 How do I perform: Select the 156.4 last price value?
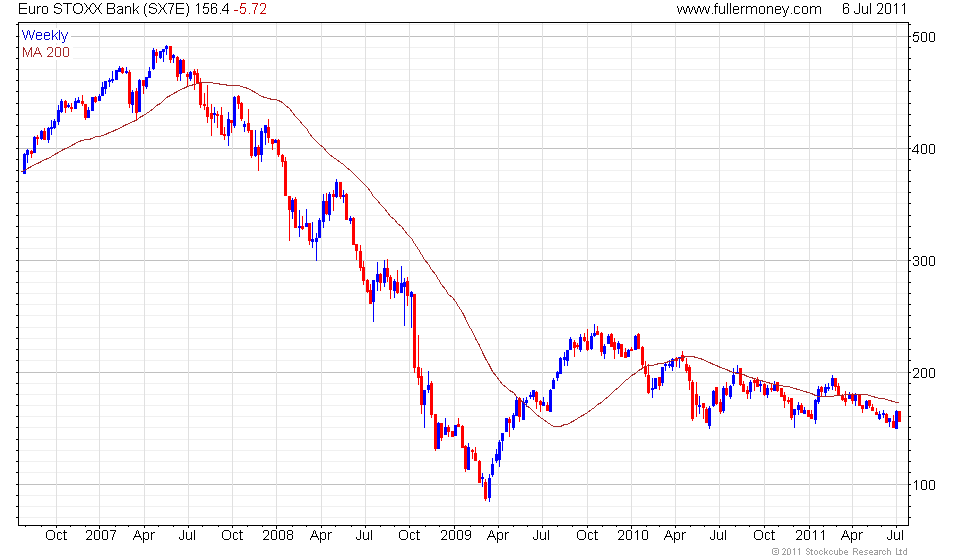212,9
